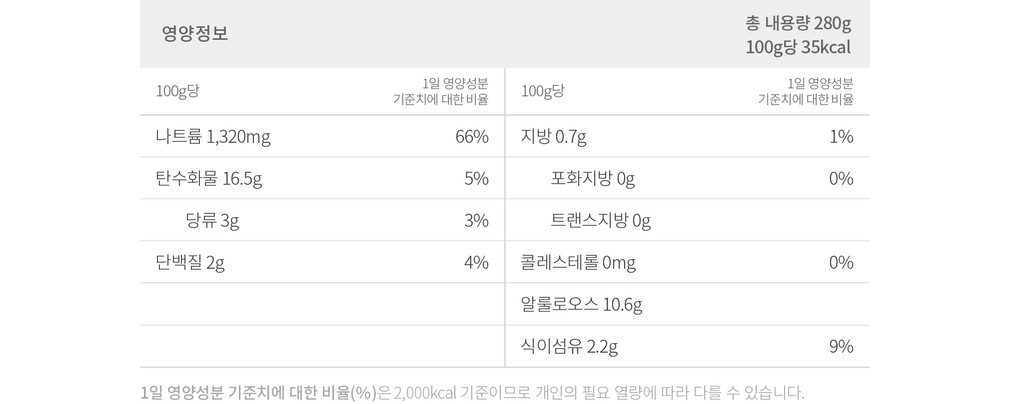The width and height of the screenshot is (1010, 404).
Task: Select the 총 내용량 280g text
Action: (799, 23)
